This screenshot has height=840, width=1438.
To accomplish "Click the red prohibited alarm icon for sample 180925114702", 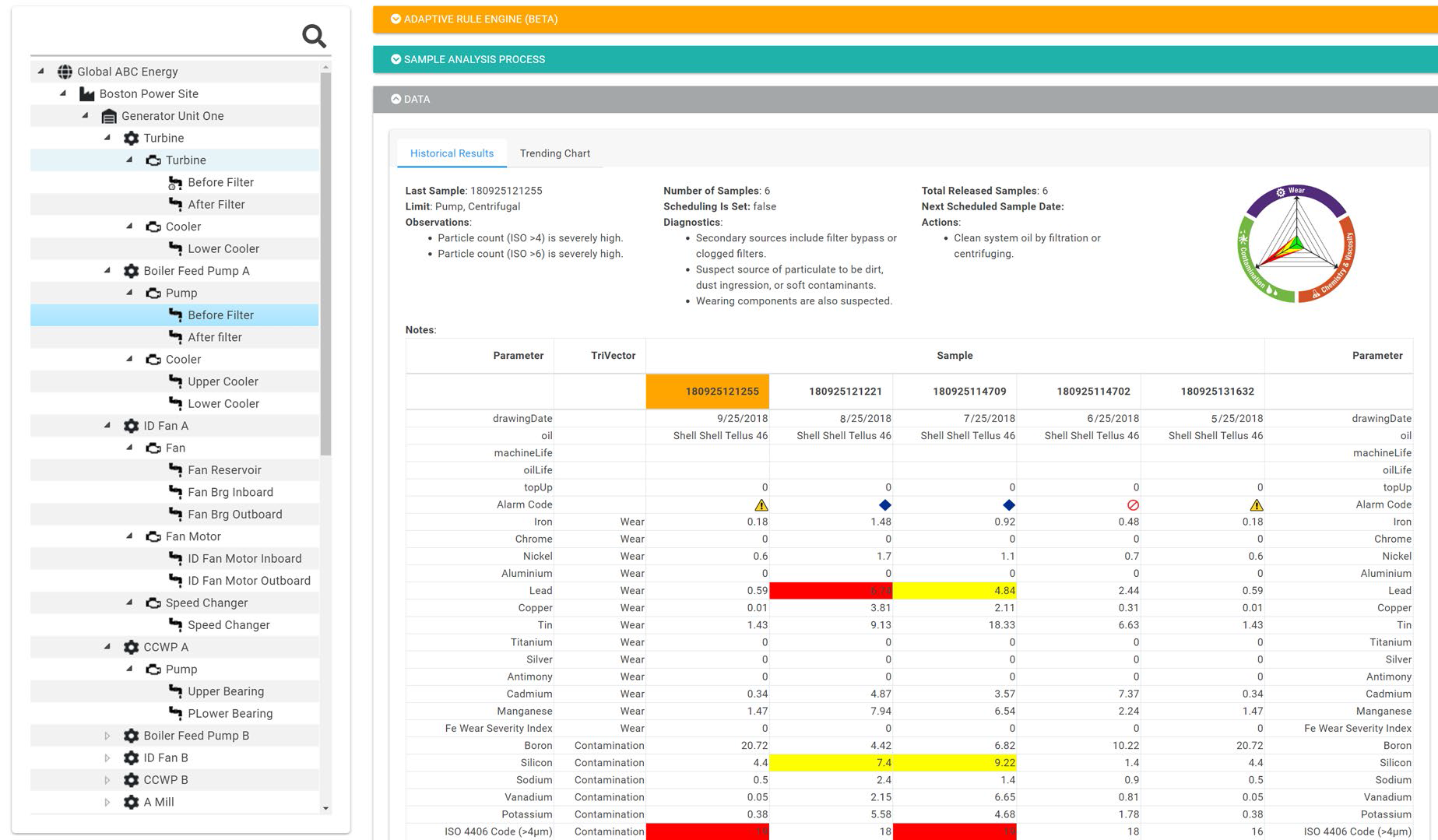I will [x=1133, y=505].
